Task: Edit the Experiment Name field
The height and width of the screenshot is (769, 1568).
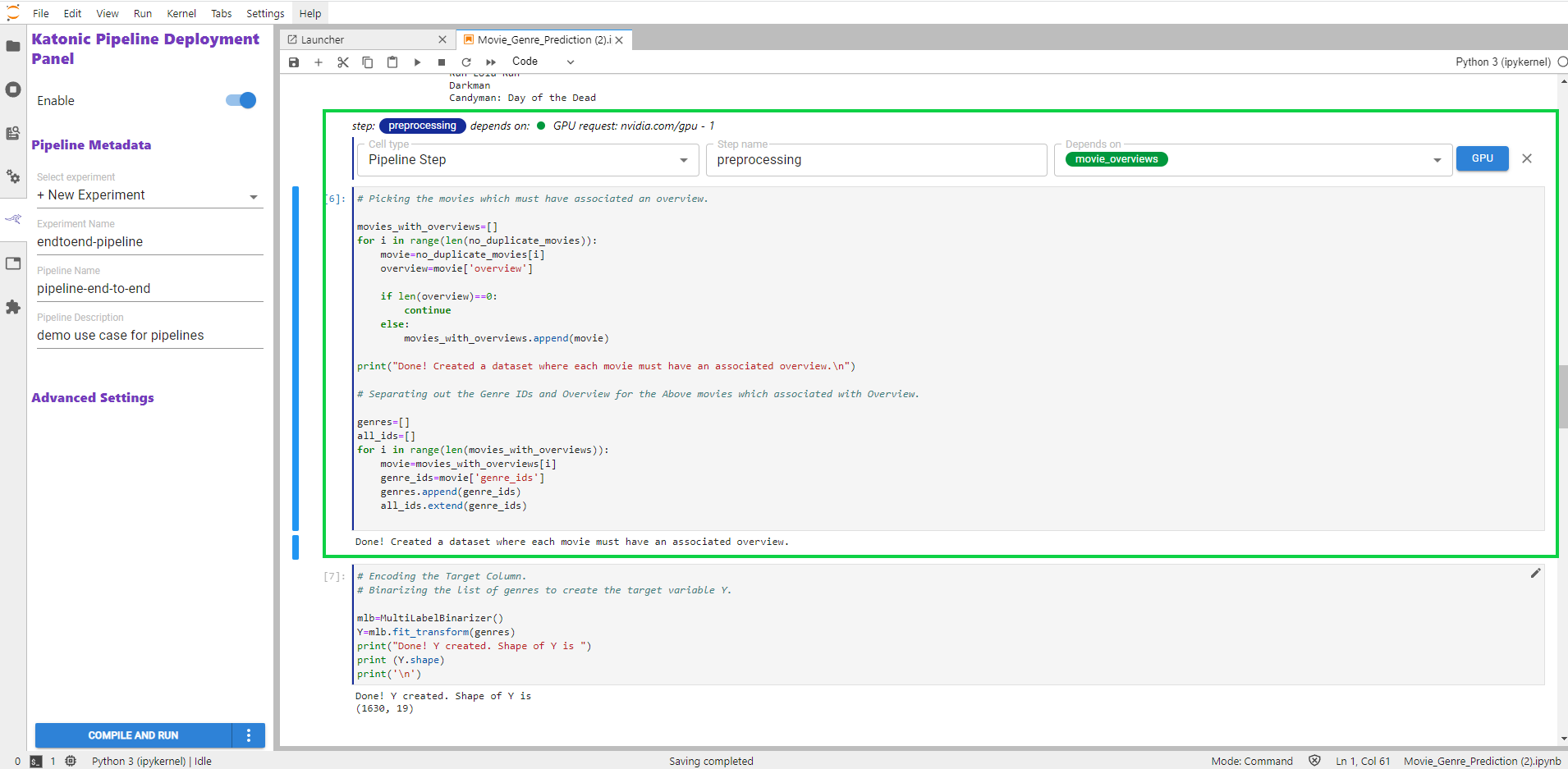Action: (149, 242)
